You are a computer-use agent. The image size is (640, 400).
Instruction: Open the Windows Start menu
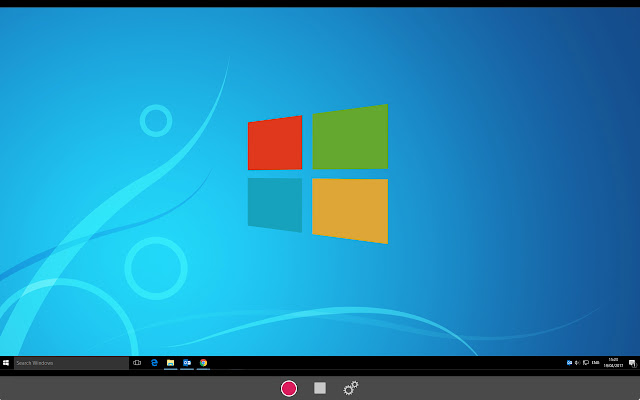tap(6, 363)
